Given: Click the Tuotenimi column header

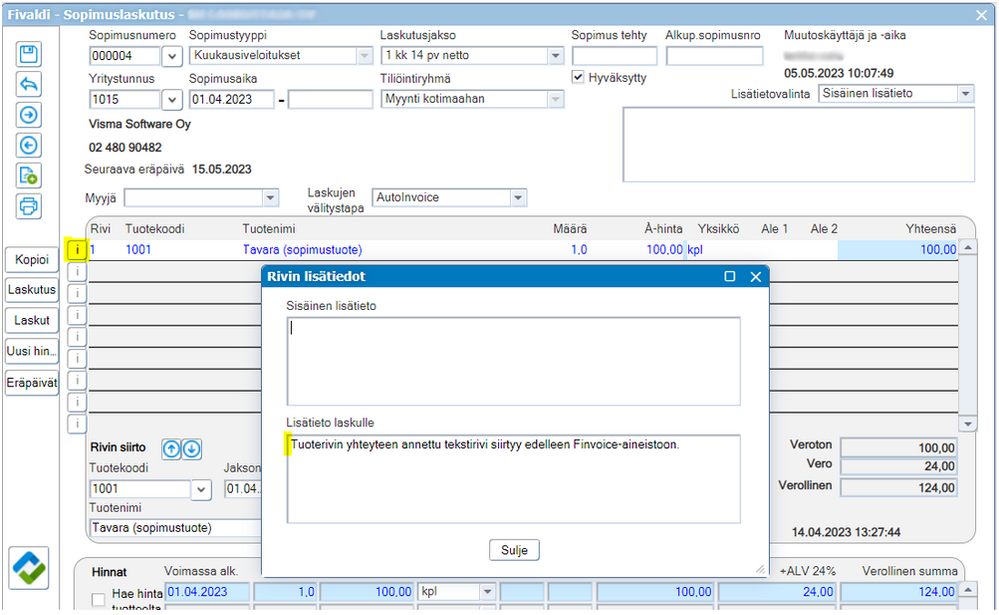Looking at the screenshot, I should click(269, 229).
